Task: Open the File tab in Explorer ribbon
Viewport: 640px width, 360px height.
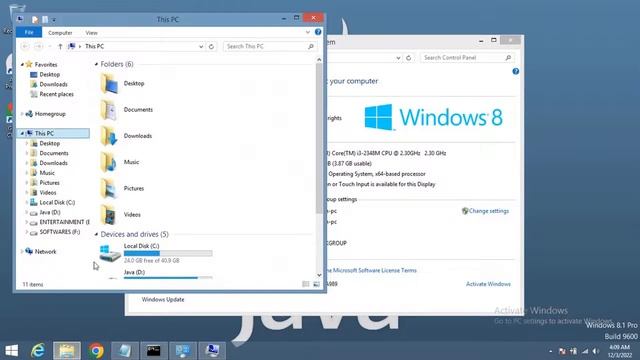Action: [29, 32]
